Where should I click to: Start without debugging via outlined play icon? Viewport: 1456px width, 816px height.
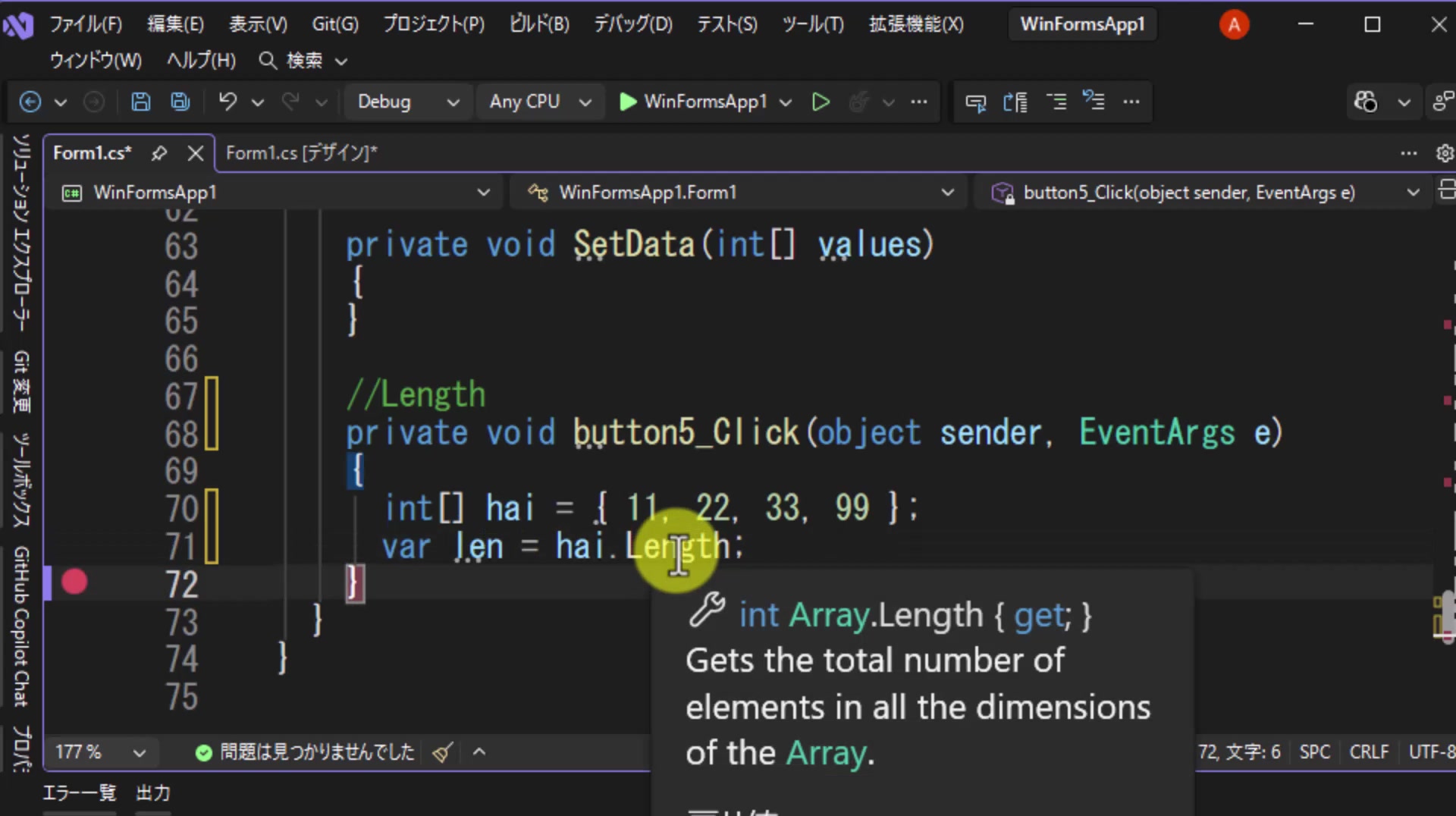point(821,102)
